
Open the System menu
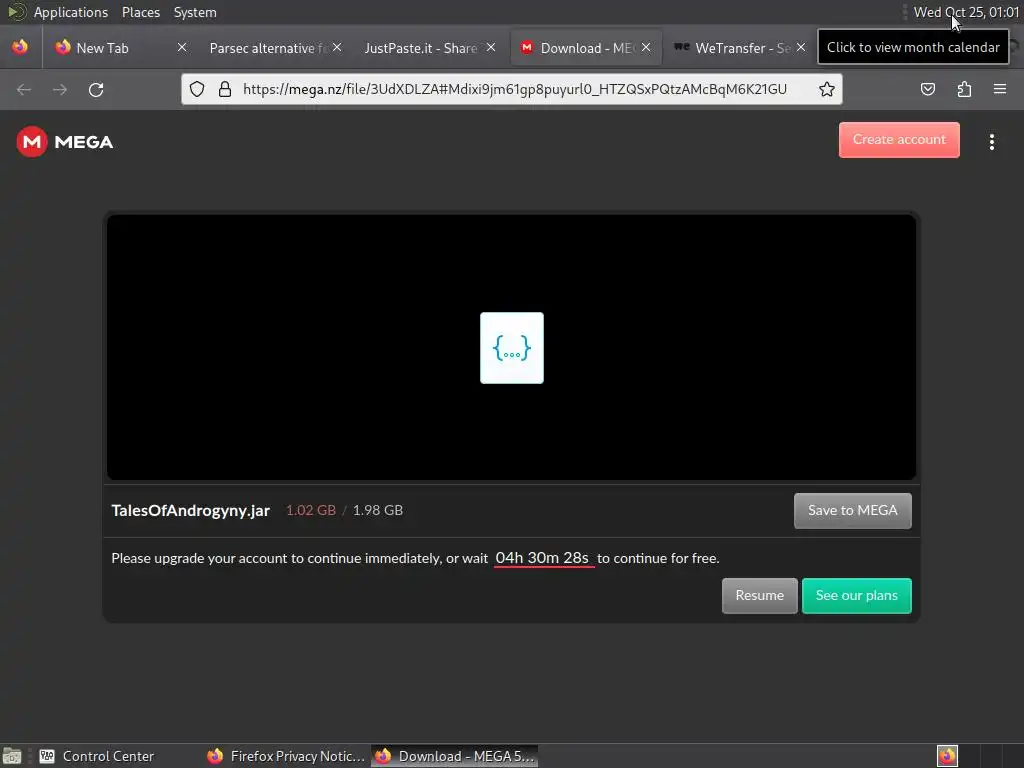click(x=195, y=12)
